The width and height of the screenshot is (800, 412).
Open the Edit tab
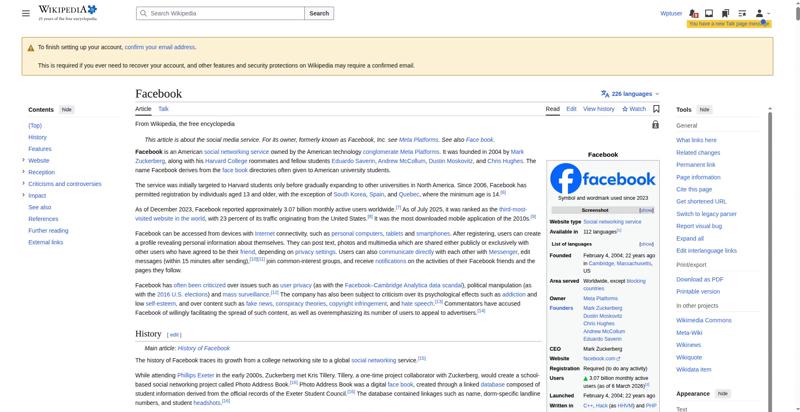pos(571,109)
